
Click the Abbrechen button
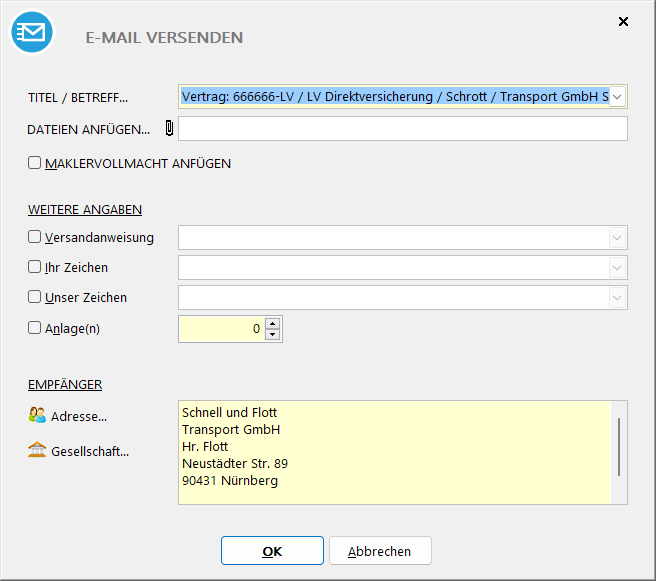pyautogui.click(x=379, y=551)
